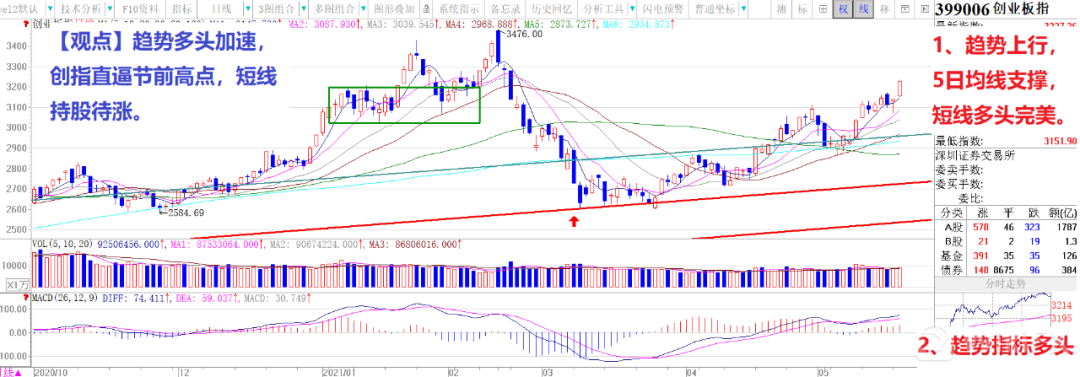The height and width of the screenshot is (377, 1080).
Task: Click the lock icon before 系统指示
Action: click(426, 9)
